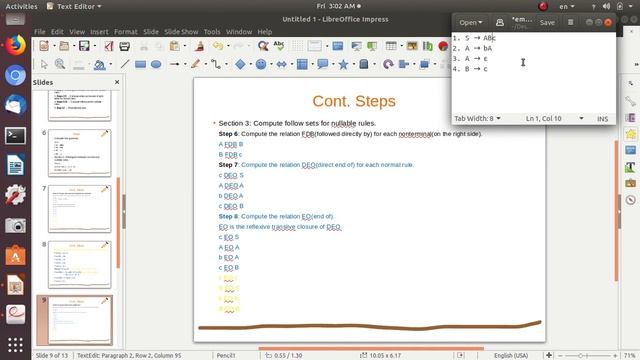Click the zoom slider in Impress status bar
The width and height of the screenshot is (640, 360).
coord(580,356)
